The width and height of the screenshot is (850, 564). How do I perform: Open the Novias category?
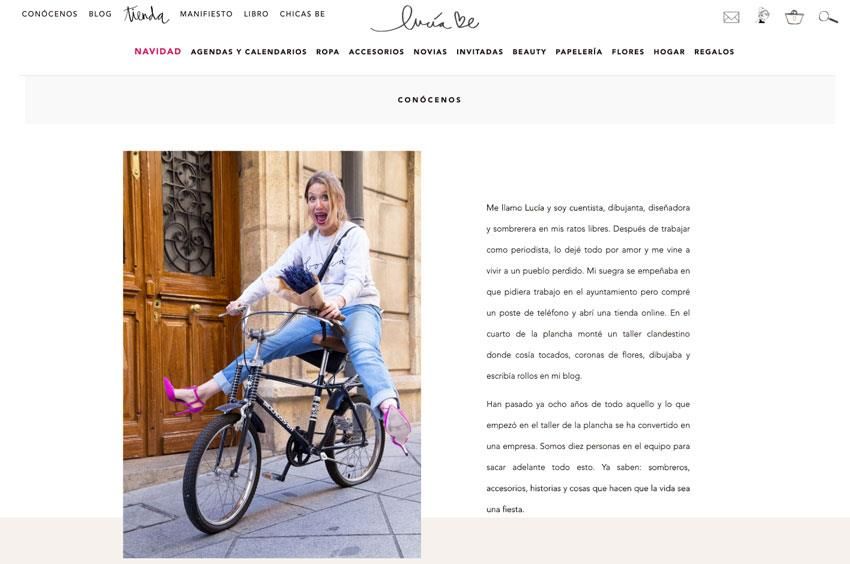coord(430,52)
